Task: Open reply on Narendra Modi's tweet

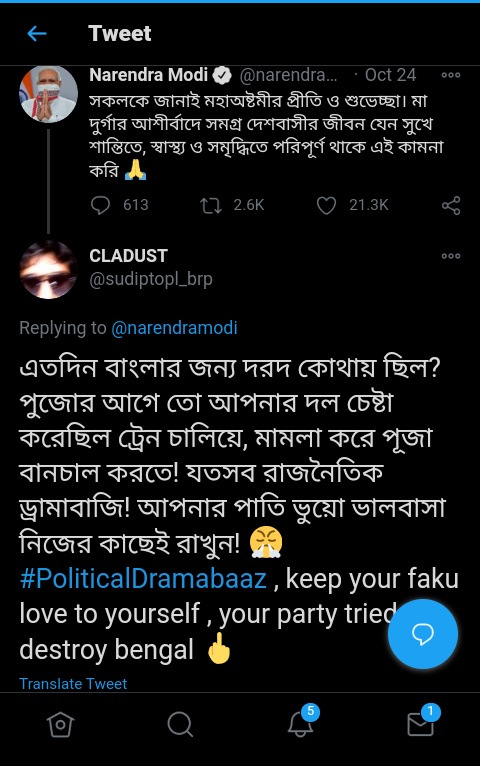Action: click(101, 205)
